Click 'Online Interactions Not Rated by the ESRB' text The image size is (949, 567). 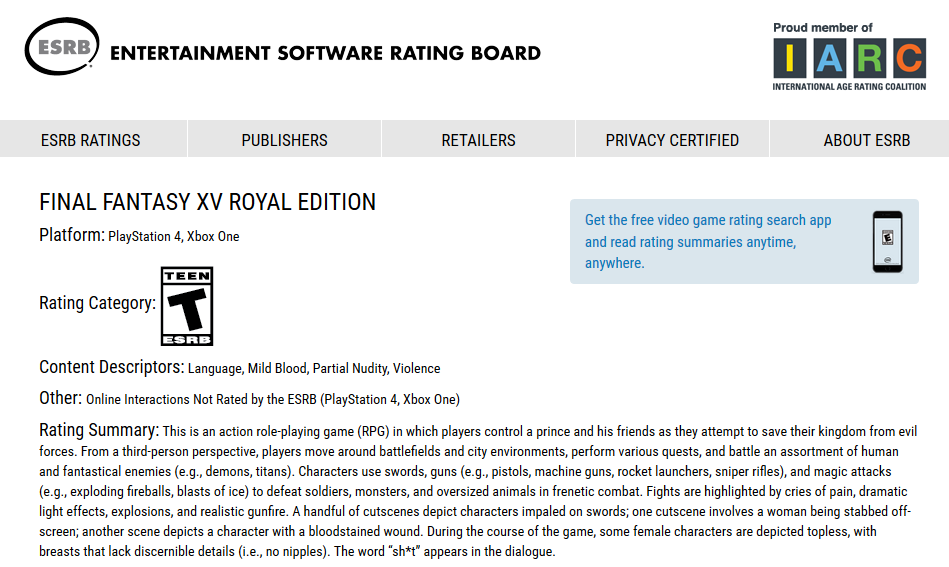[x=201, y=399]
